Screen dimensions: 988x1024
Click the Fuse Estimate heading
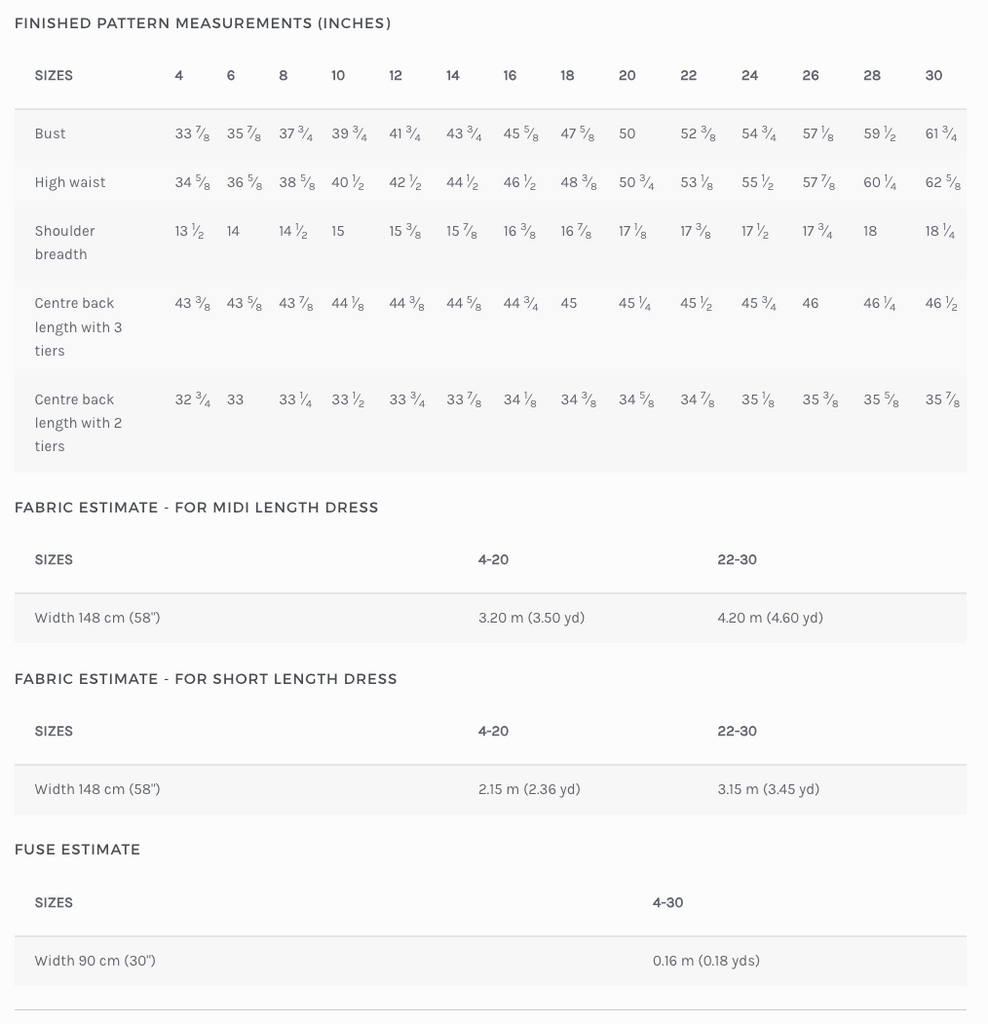pos(77,850)
